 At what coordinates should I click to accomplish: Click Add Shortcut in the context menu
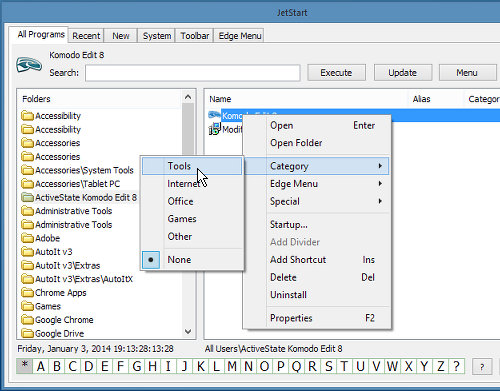tap(317, 260)
